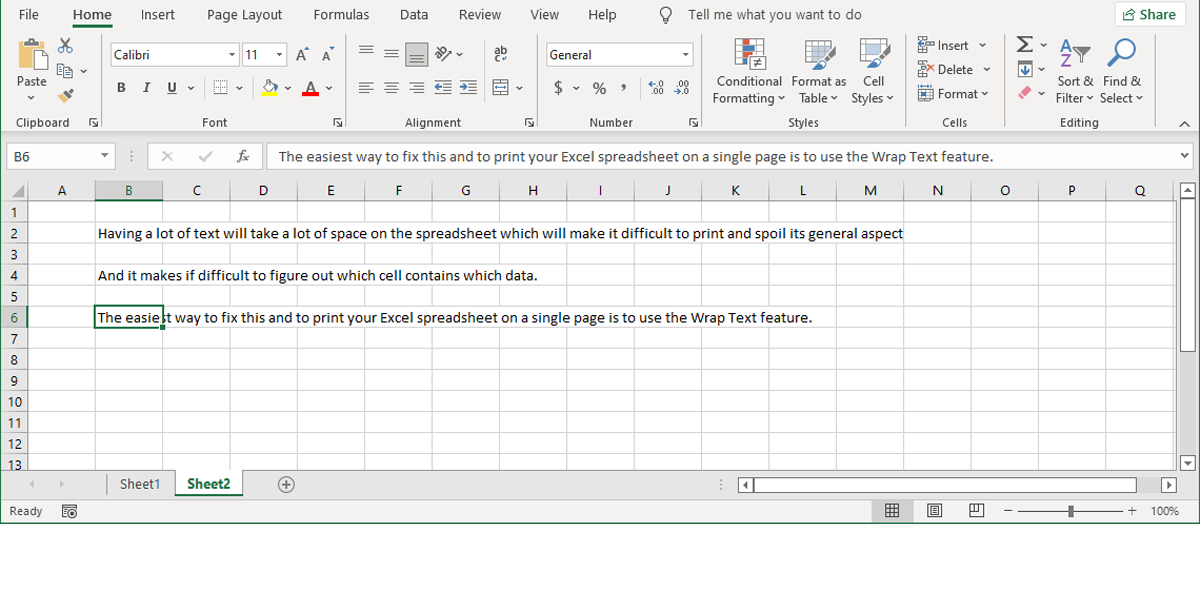Image resolution: width=1200 pixels, height=600 pixels.
Task: Toggle Underline formatting
Action: coord(172,88)
